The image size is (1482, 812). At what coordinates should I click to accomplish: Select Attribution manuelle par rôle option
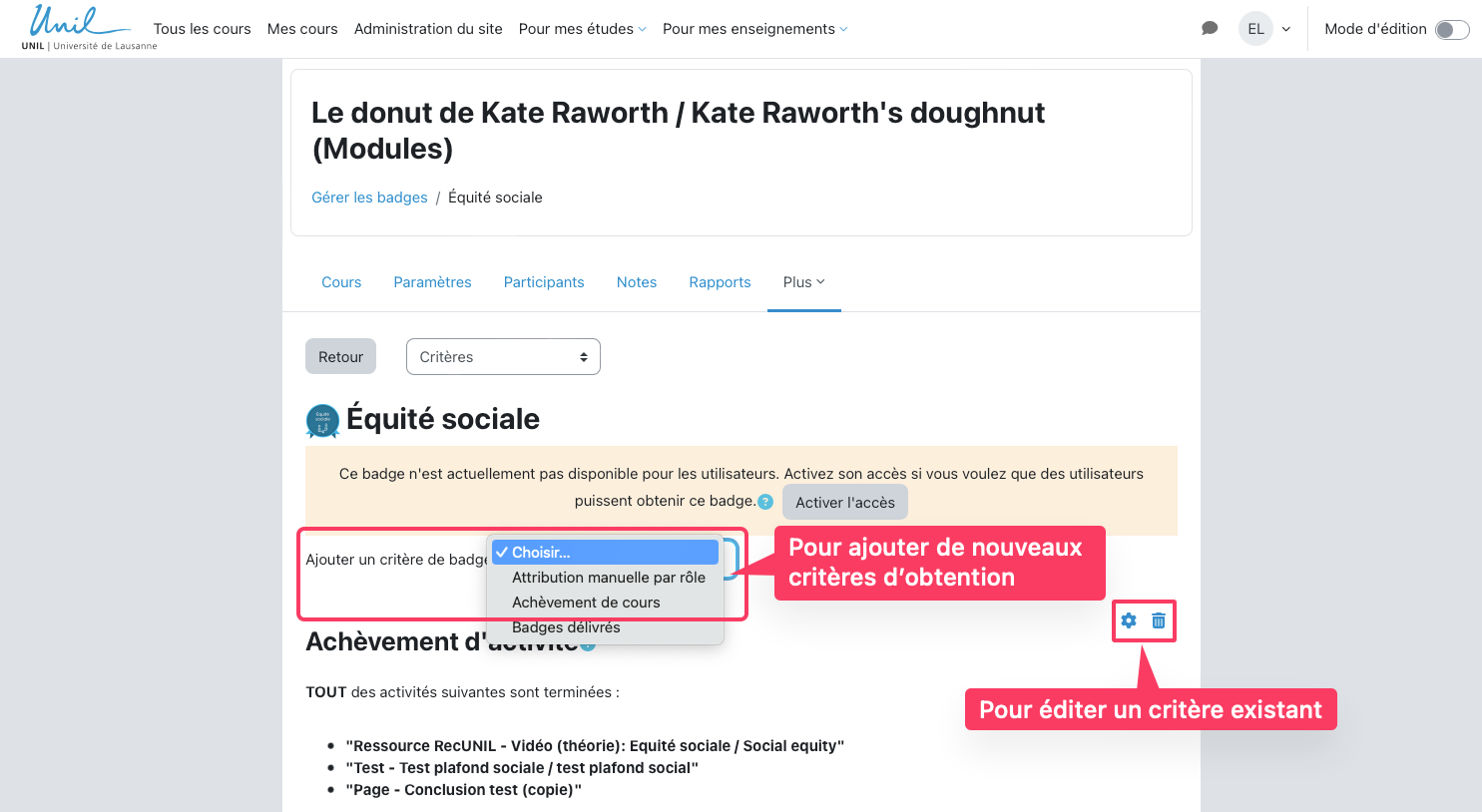tap(608, 578)
